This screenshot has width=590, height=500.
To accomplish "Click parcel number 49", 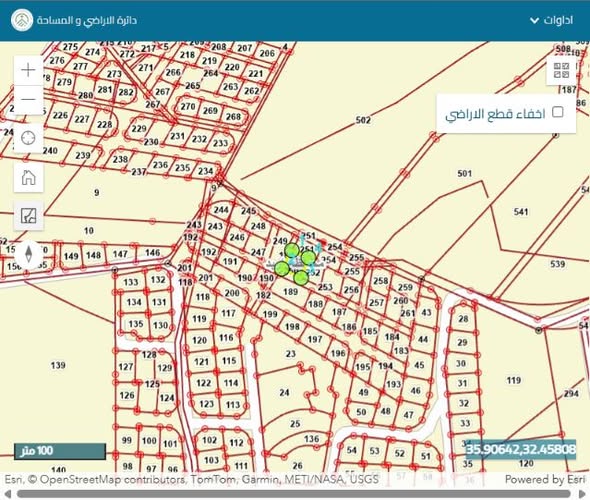I will coord(363,392).
